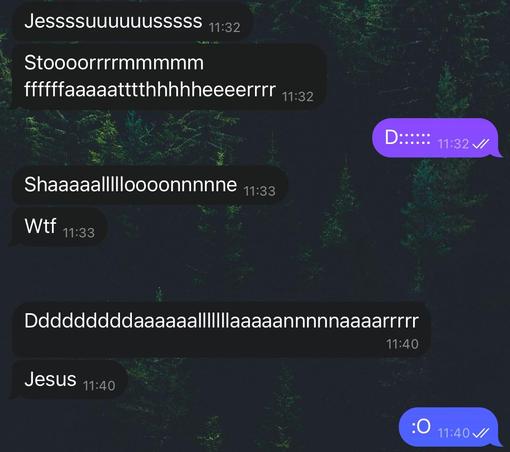Click the 11:33 timestamp beside Wtf

pyautogui.click(x=79, y=233)
